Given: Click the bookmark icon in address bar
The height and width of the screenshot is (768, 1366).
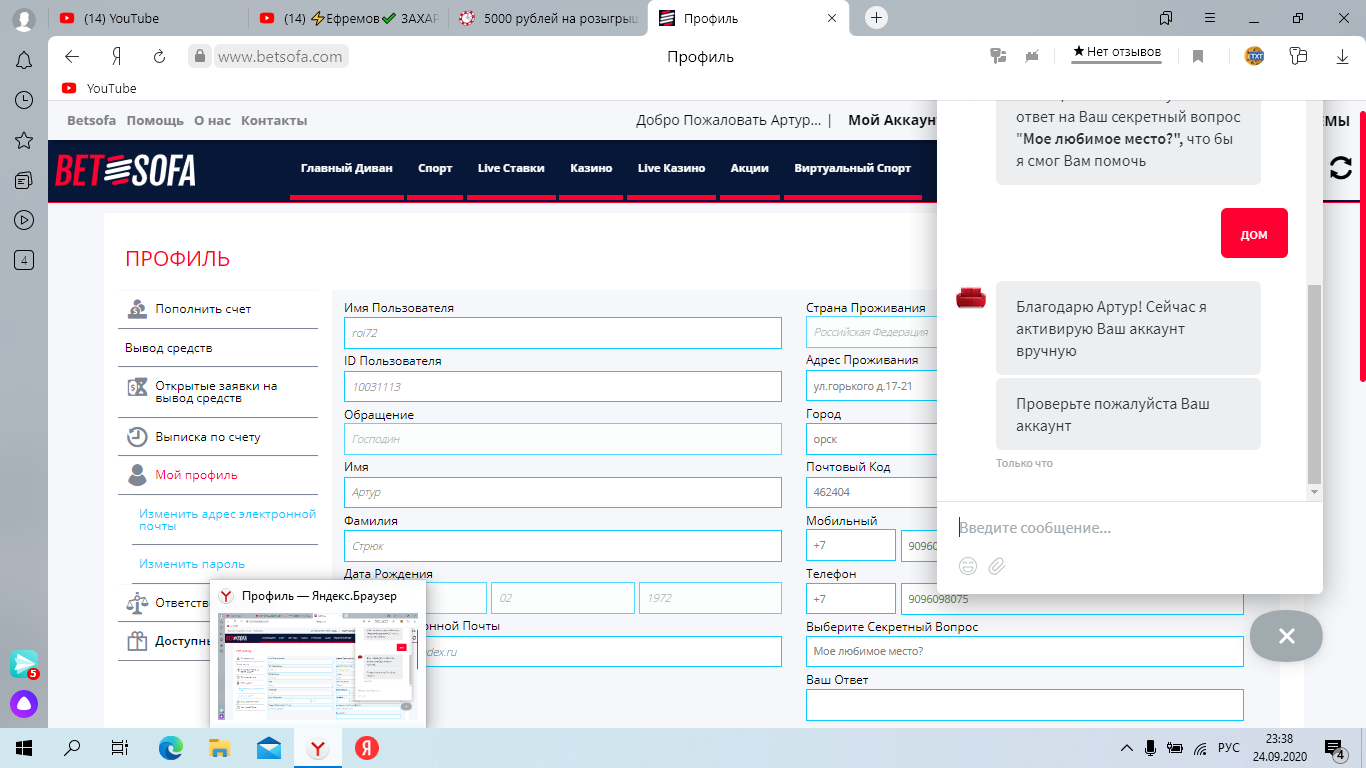Looking at the screenshot, I should (1198, 57).
